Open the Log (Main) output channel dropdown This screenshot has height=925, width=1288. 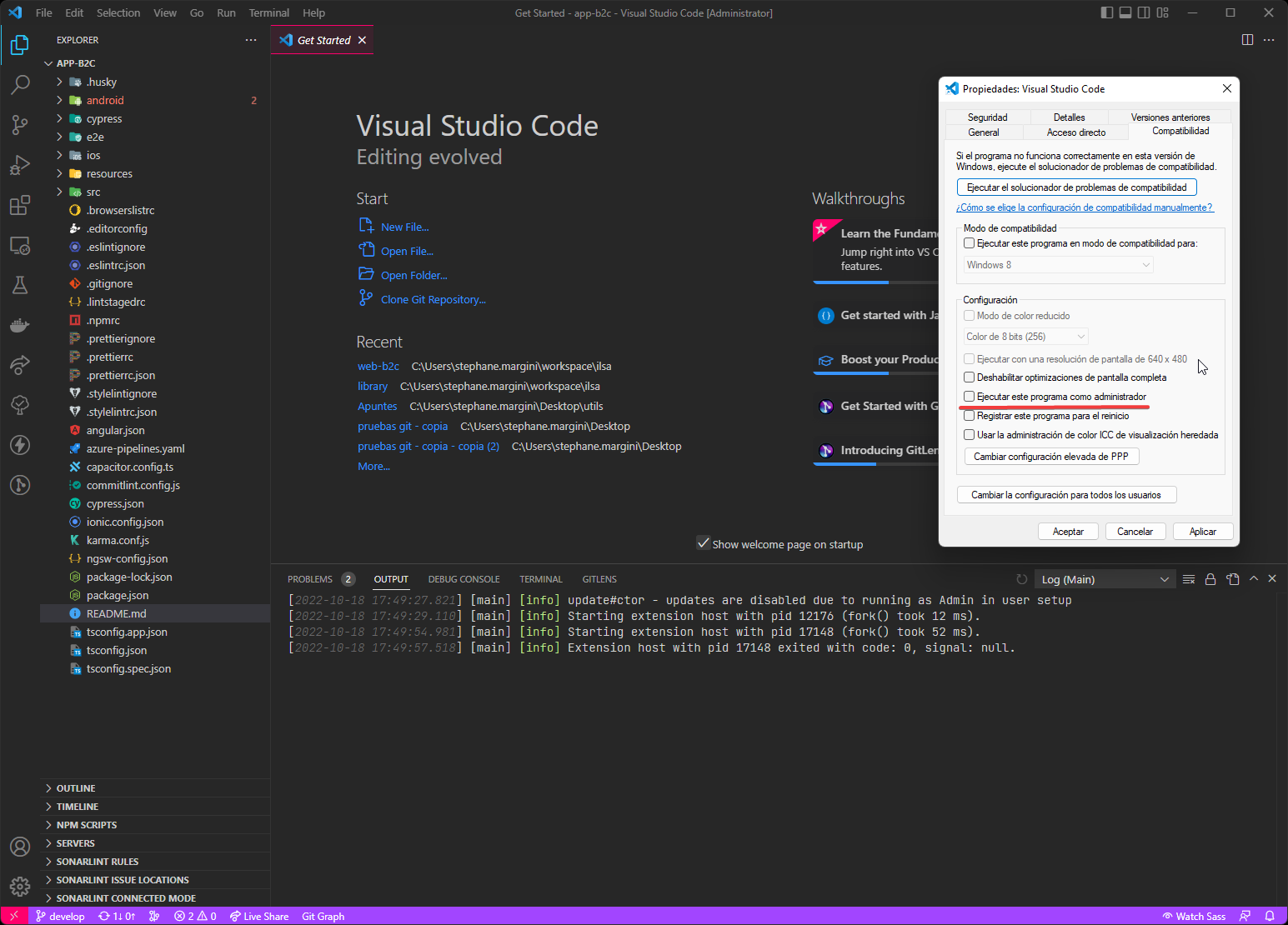tap(1105, 579)
